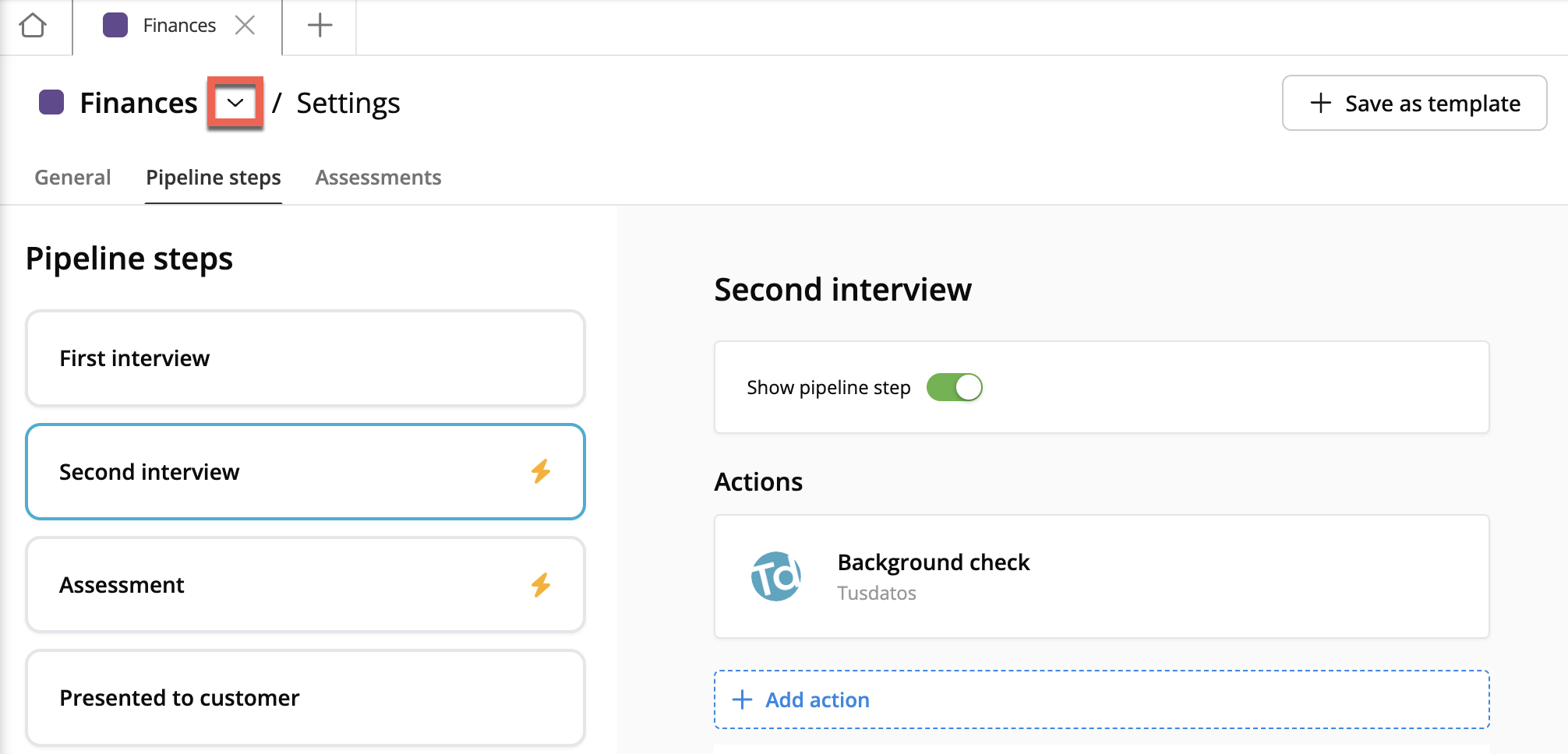1568x754 pixels.
Task: Click the plus icon beside Add action
Action: [743, 699]
